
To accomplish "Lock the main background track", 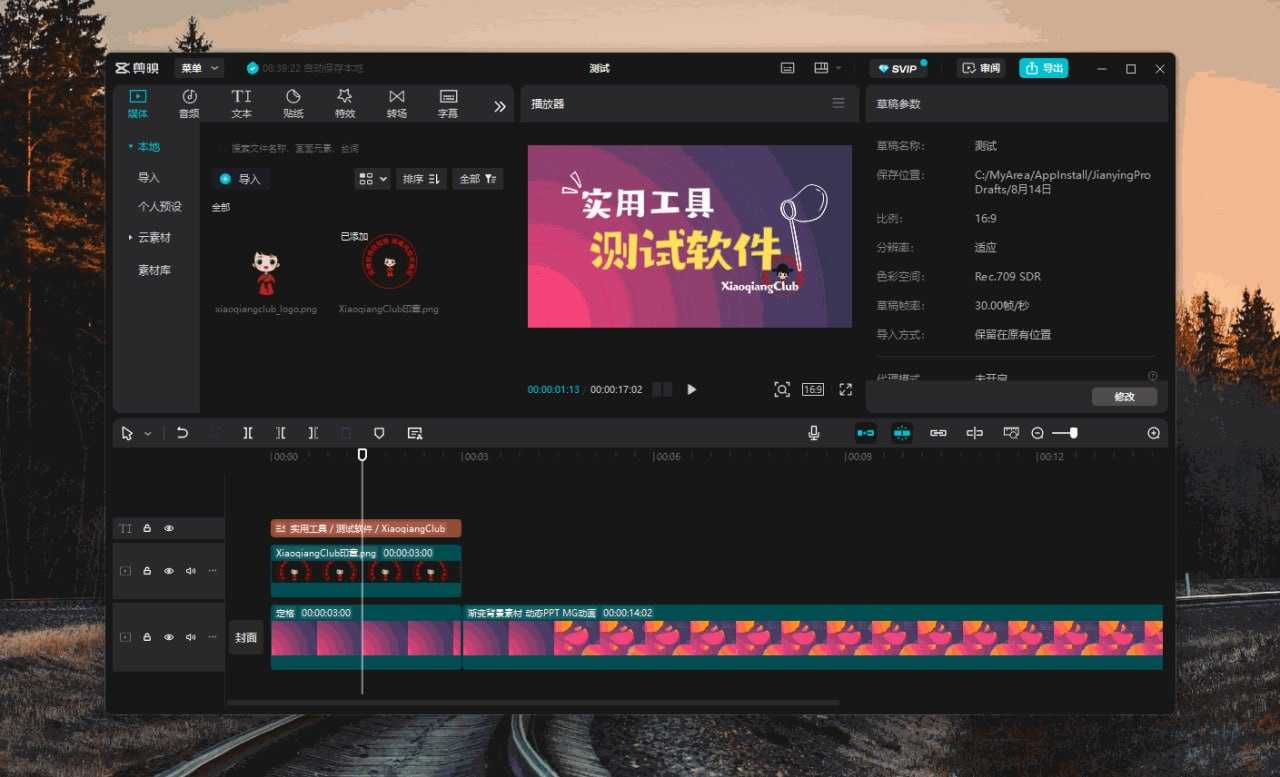I will 147,637.
